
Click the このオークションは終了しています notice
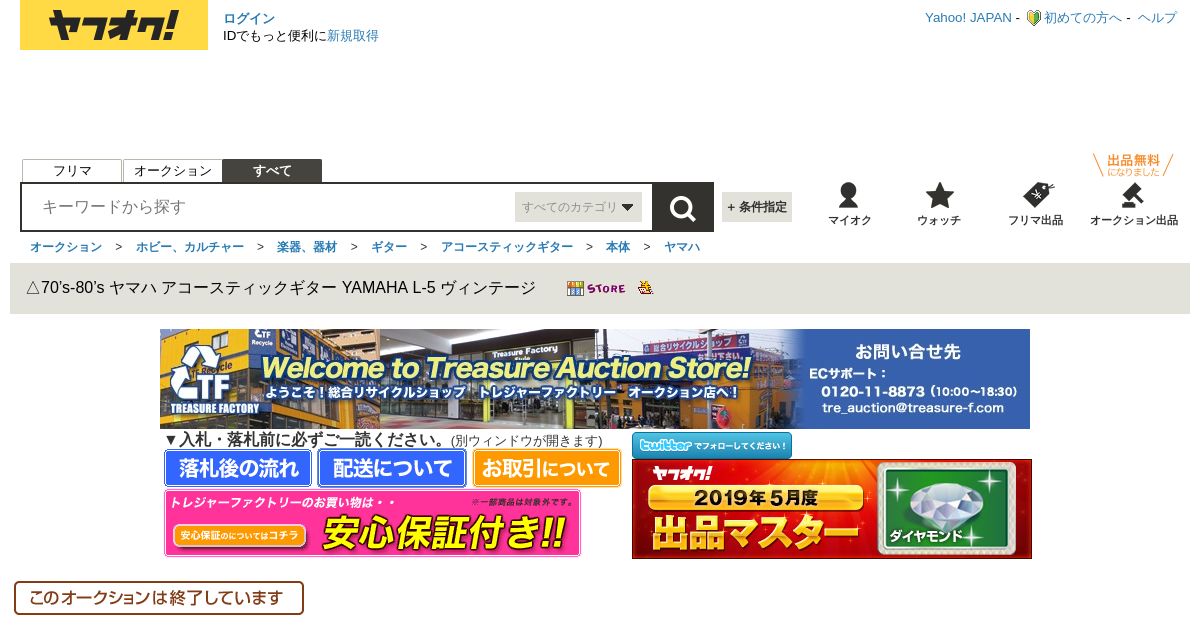[x=158, y=598]
